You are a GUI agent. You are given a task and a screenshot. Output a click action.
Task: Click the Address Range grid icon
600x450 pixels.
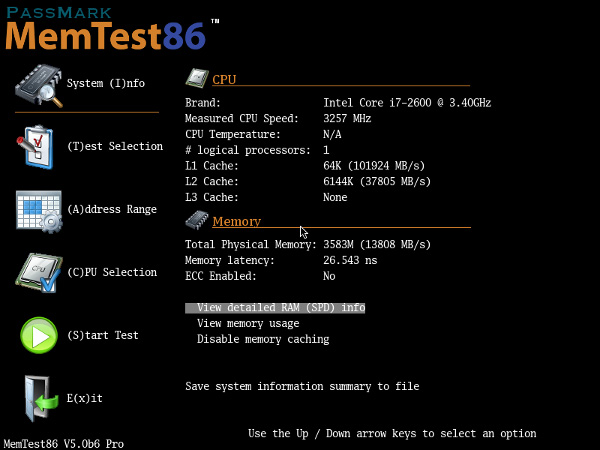(39, 212)
